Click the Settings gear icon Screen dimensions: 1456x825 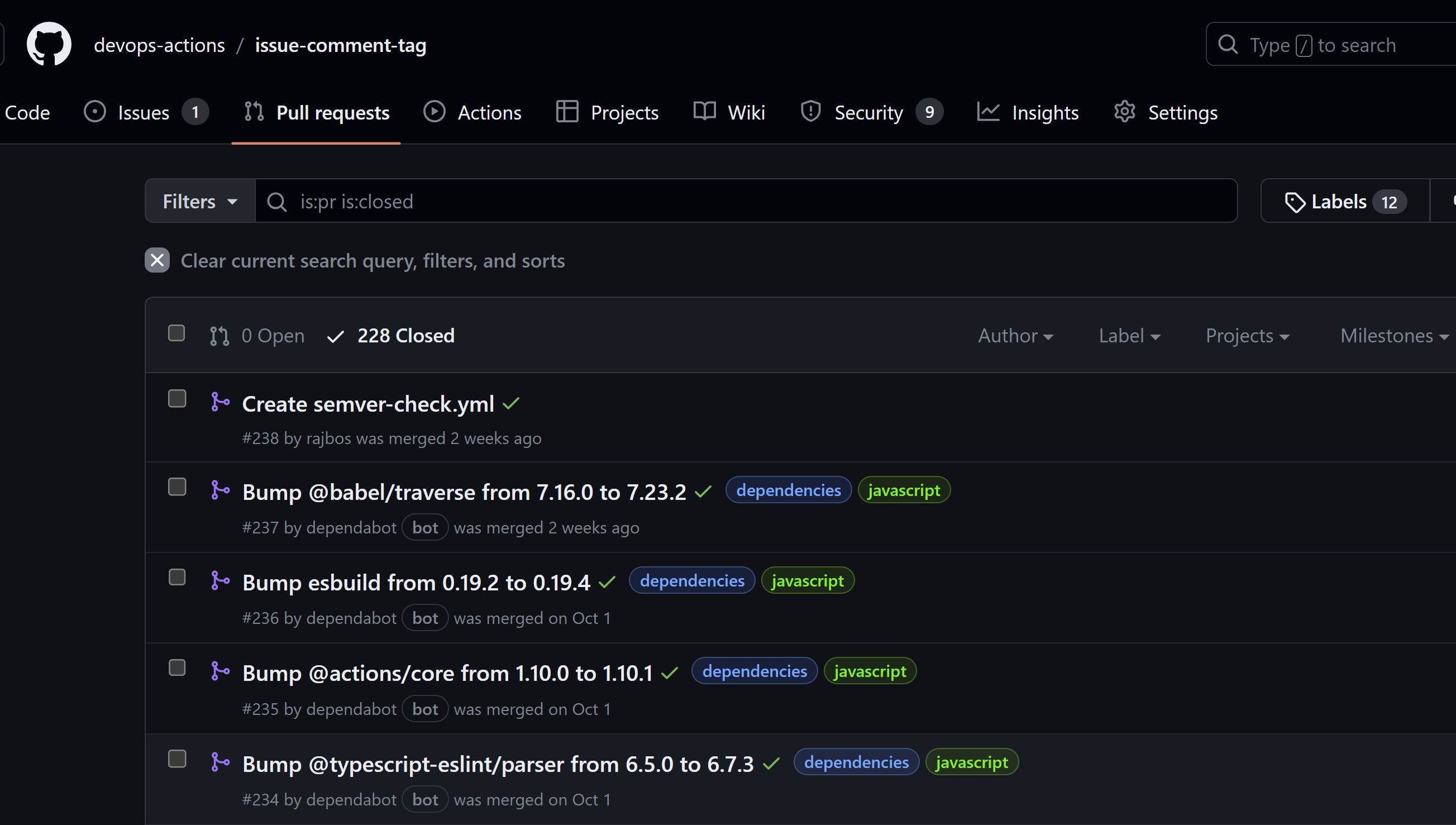[1125, 112]
